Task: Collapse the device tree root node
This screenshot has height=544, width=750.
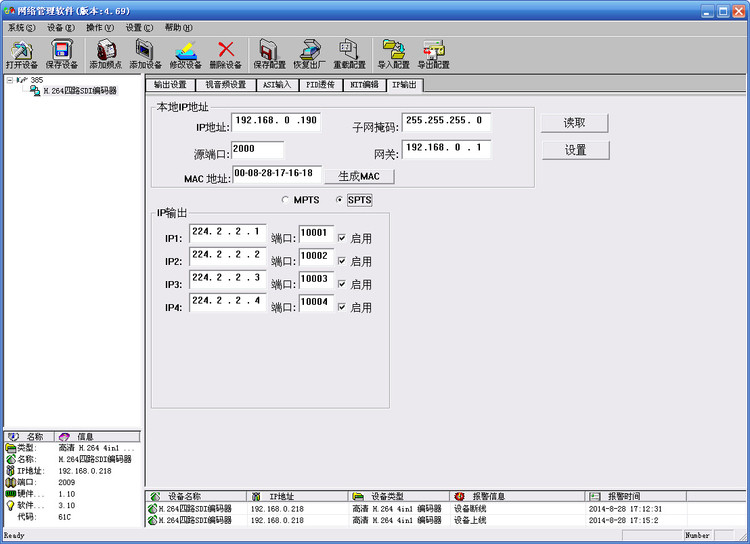Action: pyautogui.click(x=10, y=80)
